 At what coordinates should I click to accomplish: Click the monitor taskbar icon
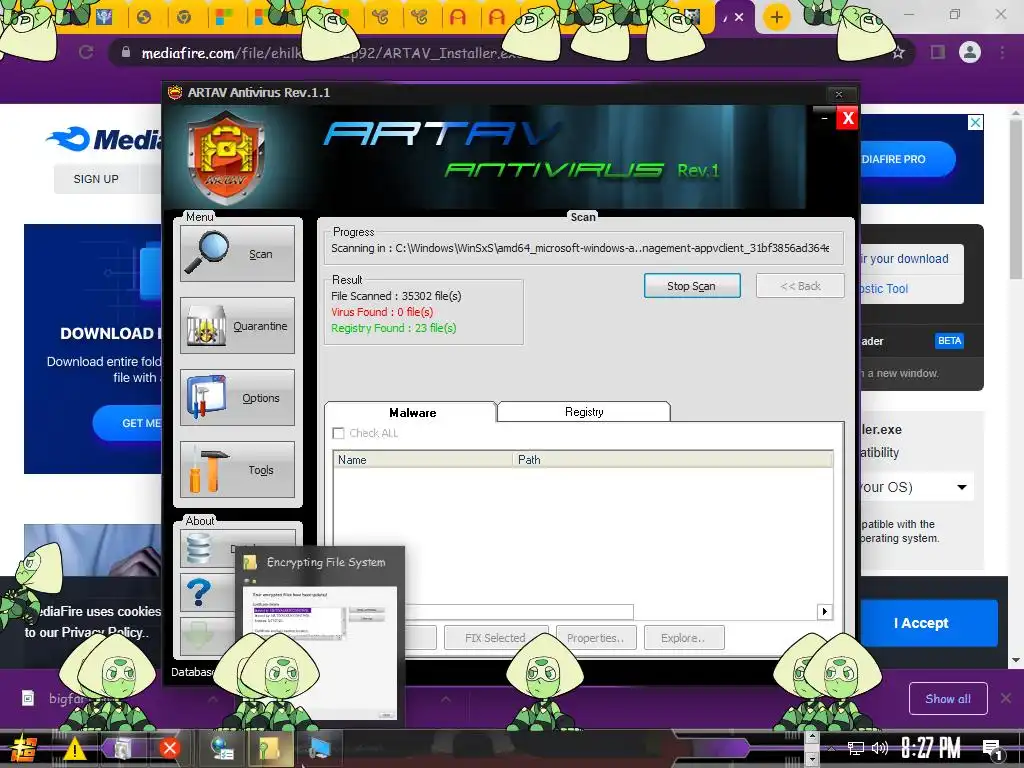(x=320, y=748)
